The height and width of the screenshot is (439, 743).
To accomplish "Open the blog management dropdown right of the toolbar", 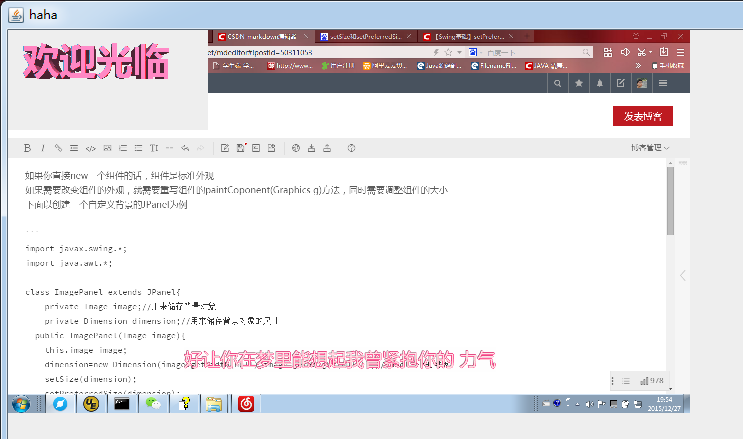I will tap(650, 148).
